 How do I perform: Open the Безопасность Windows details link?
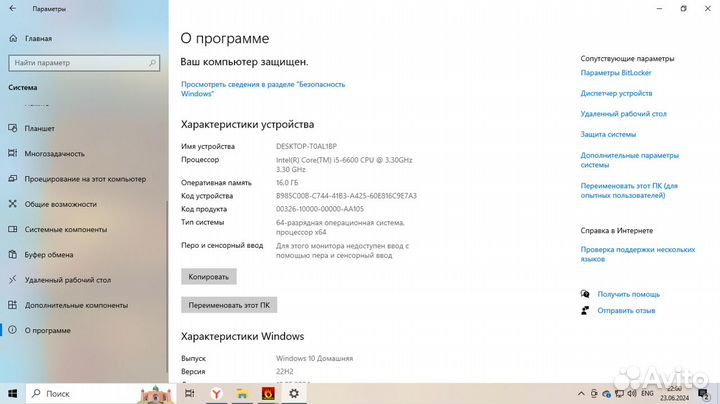(x=263, y=89)
